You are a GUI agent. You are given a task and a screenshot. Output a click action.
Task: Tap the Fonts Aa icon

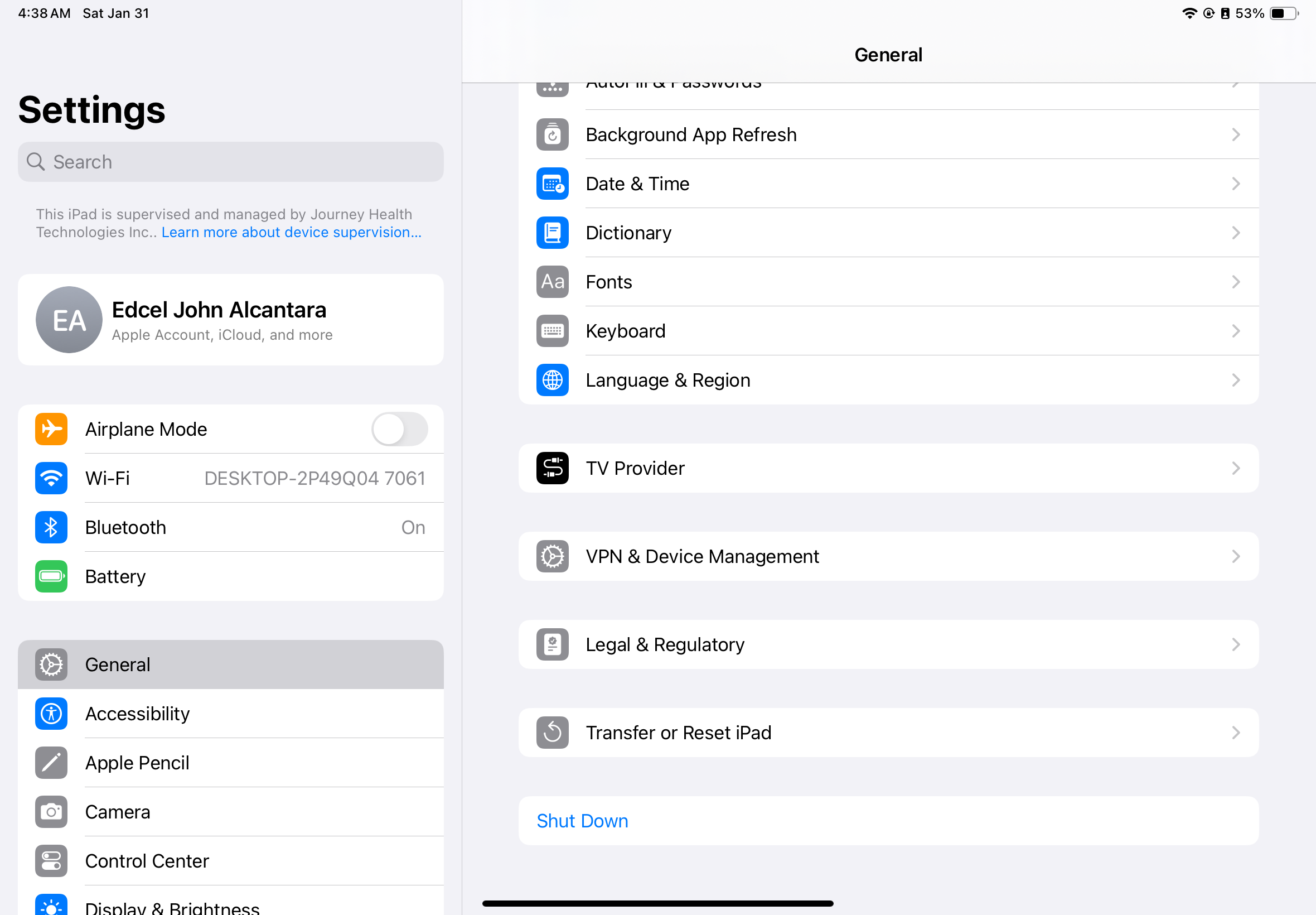click(x=552, y=282)
